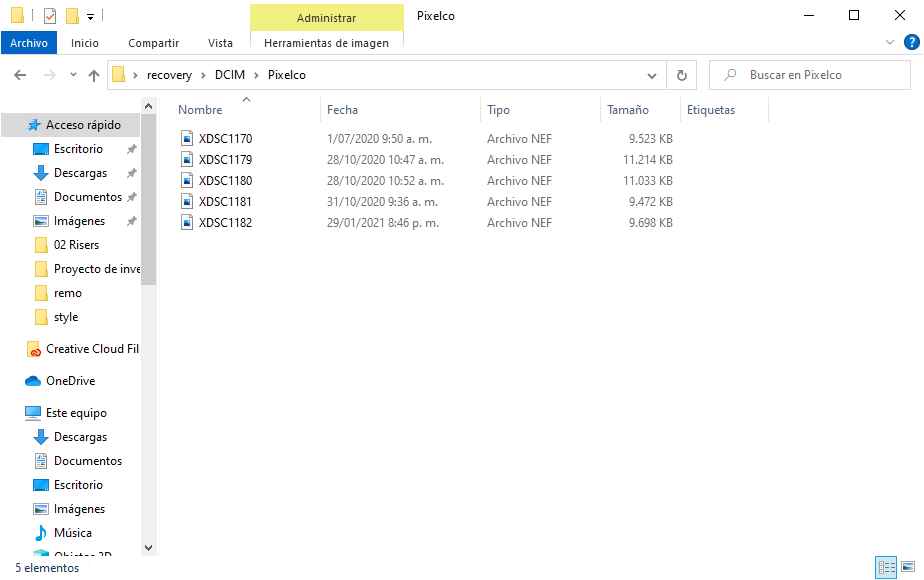Click the XDSC1180 file icon

point(187,180)
